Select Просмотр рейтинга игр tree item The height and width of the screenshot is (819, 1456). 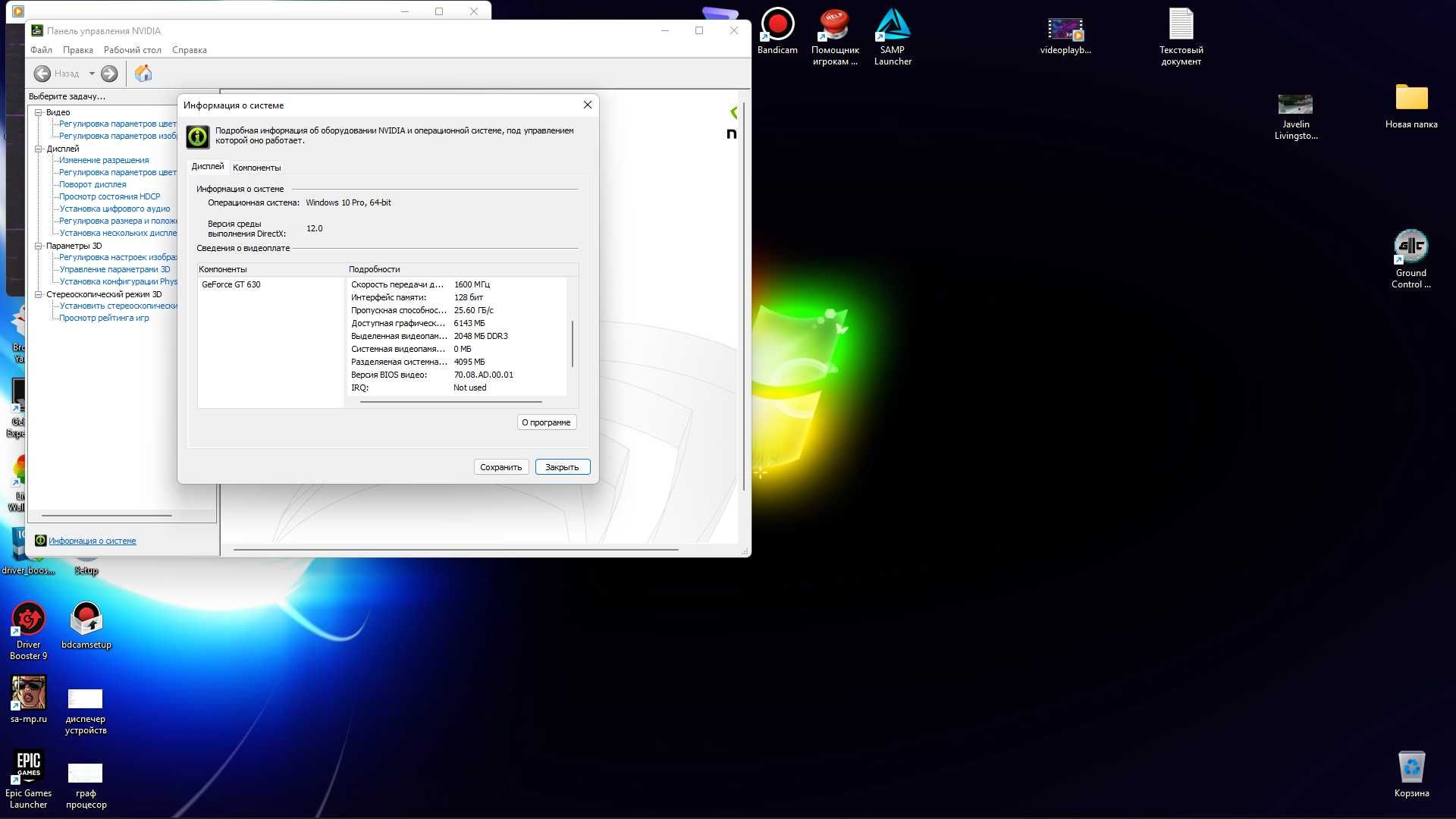tap(104, 318)
